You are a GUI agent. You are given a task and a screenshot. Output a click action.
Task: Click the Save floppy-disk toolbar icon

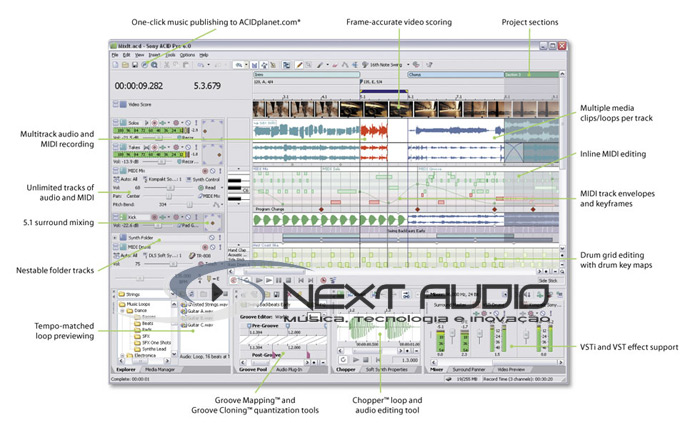pos(135,65)
